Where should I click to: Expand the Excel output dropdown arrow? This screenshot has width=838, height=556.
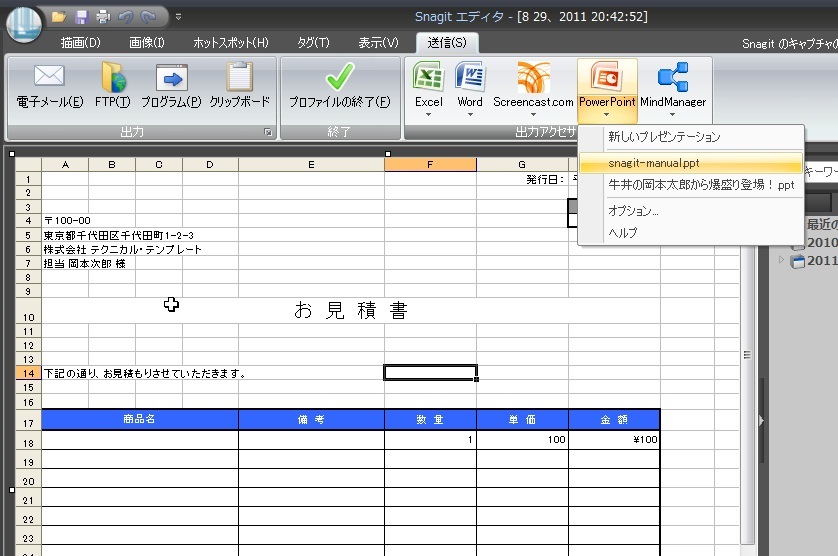coord(428,114)
